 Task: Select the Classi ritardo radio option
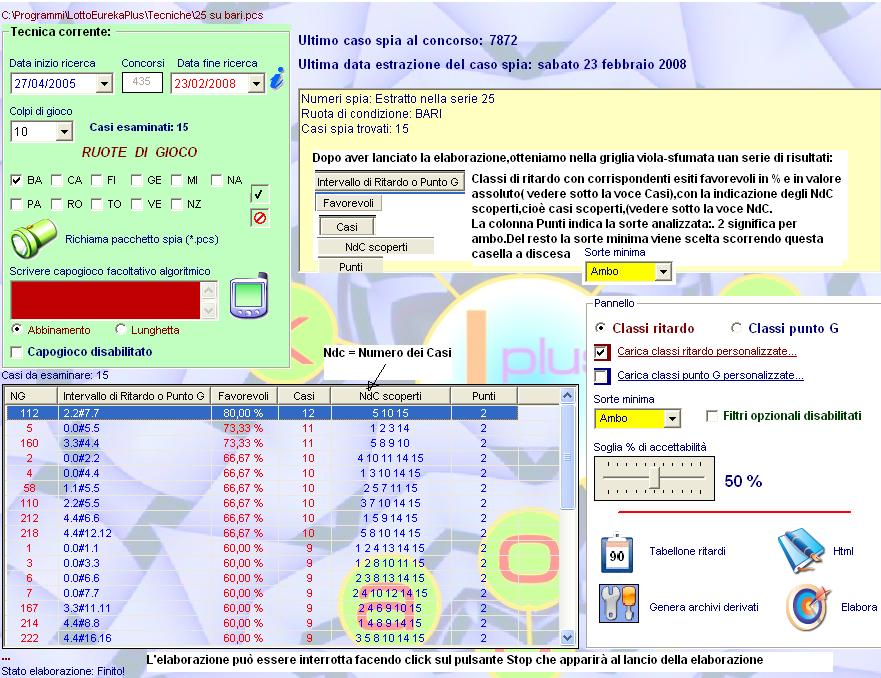click(x=600, y=327)
